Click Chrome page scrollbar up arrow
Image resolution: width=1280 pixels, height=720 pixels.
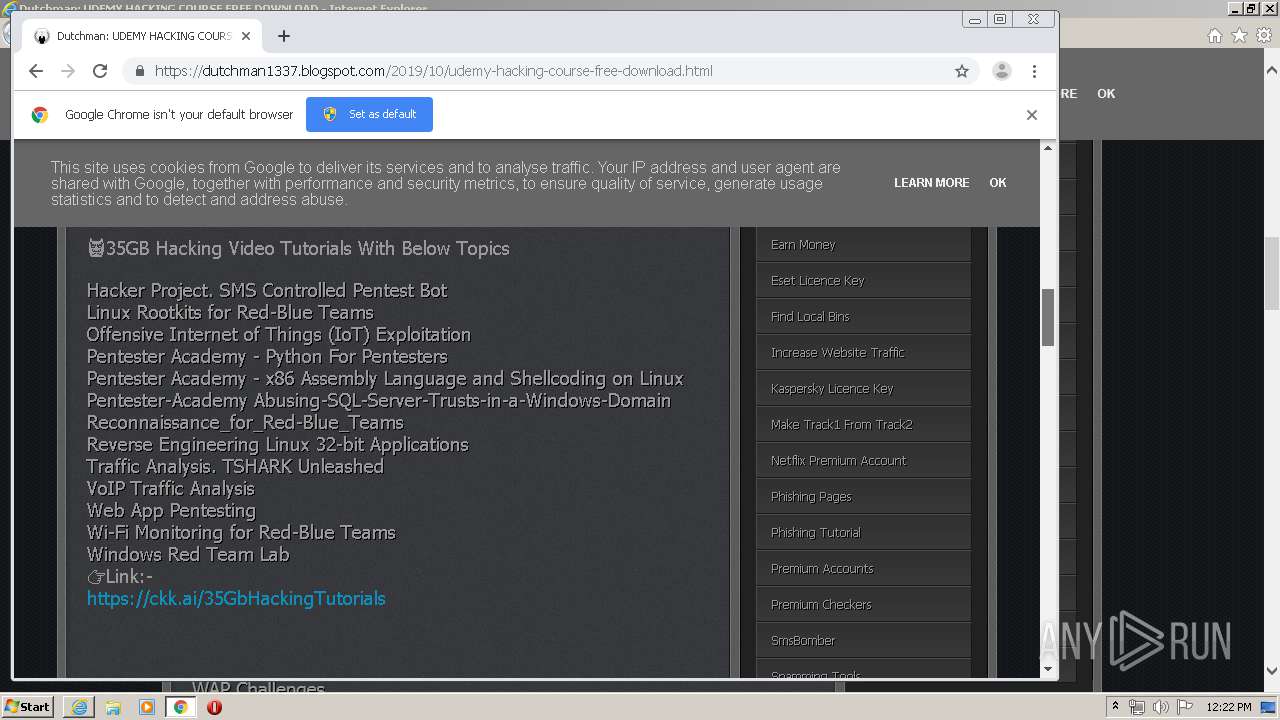(x=1048, y=147)
